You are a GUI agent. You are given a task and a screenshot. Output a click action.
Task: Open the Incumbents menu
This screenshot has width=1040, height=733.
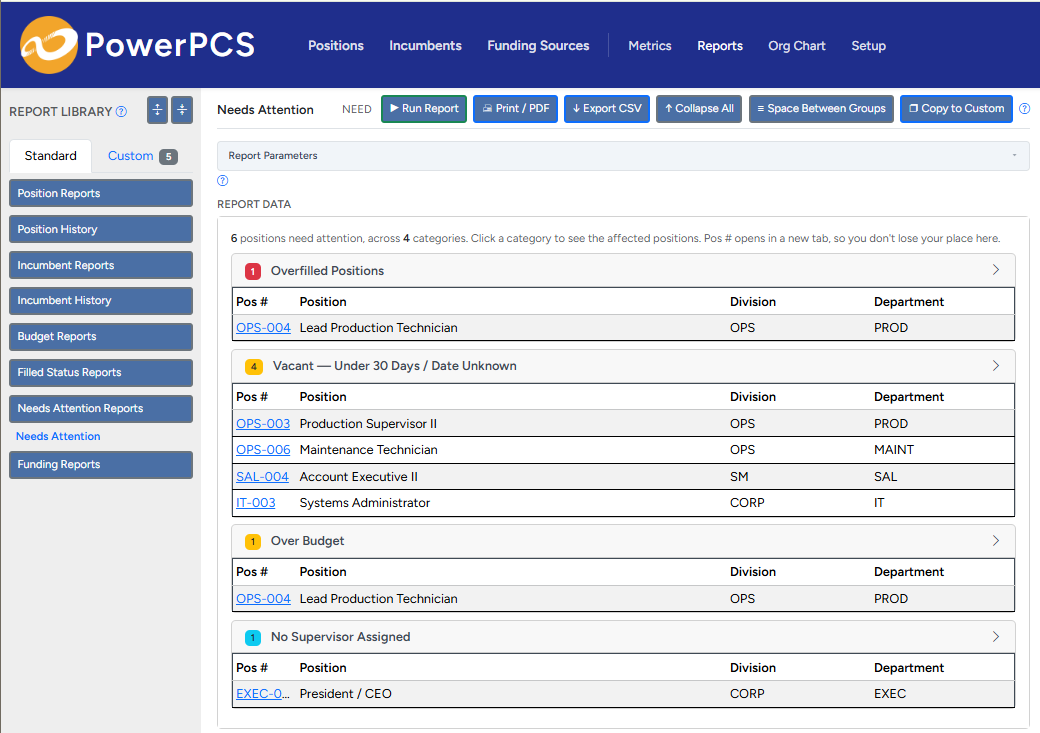pyautogui.click(x=425, y=46)
